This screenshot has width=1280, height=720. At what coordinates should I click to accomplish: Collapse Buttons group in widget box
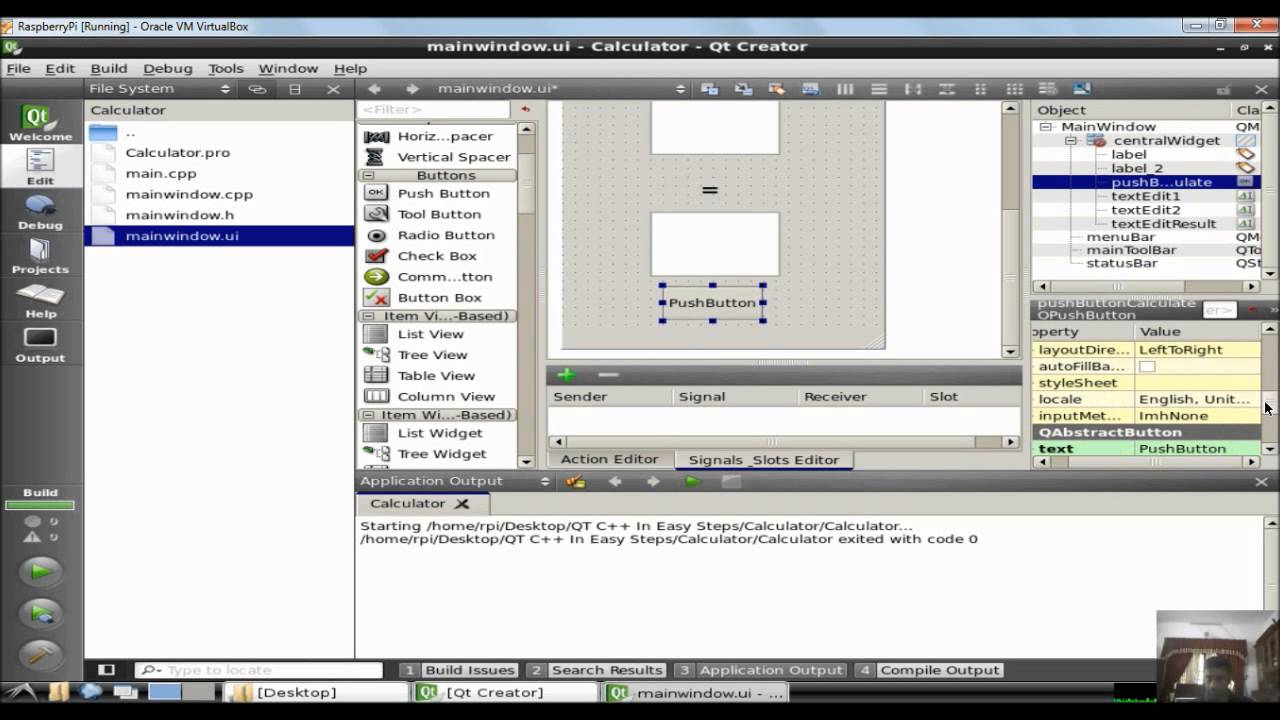368,175
